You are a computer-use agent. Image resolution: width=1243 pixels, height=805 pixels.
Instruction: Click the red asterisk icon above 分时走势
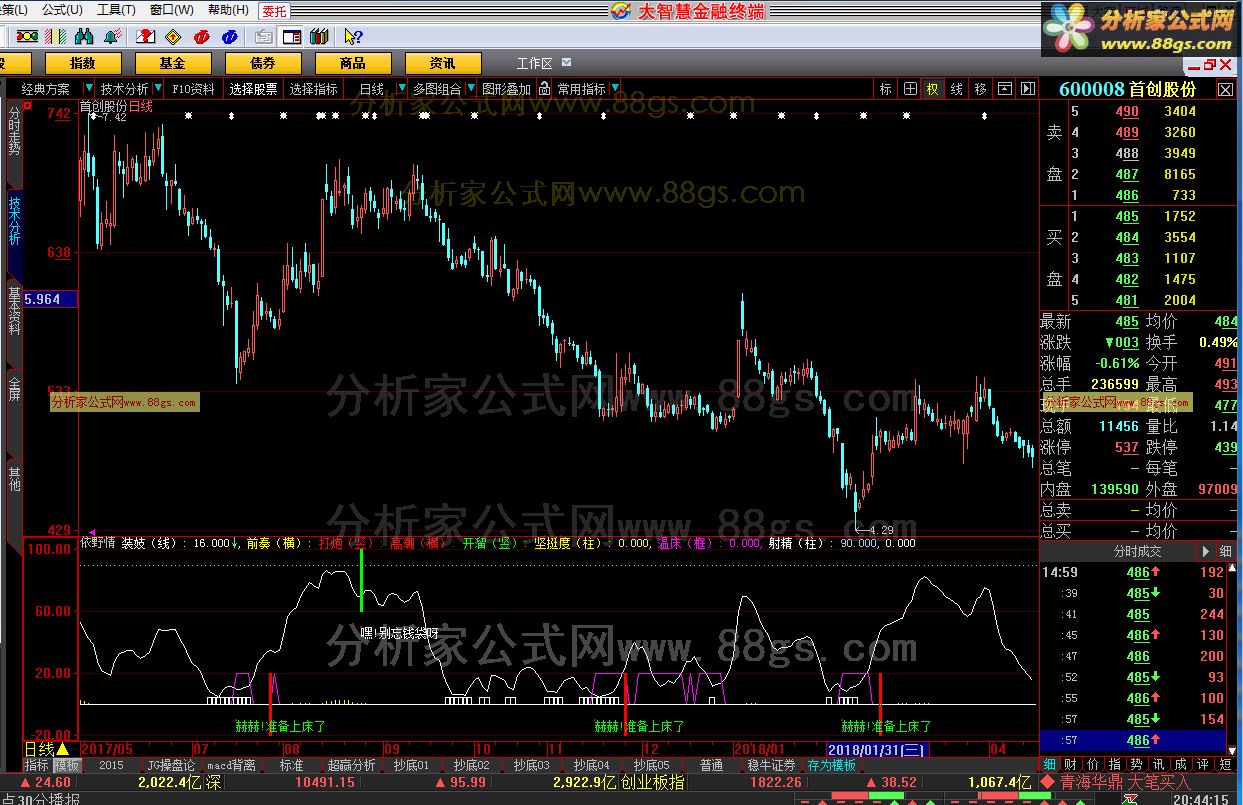(x=27, y=104)
